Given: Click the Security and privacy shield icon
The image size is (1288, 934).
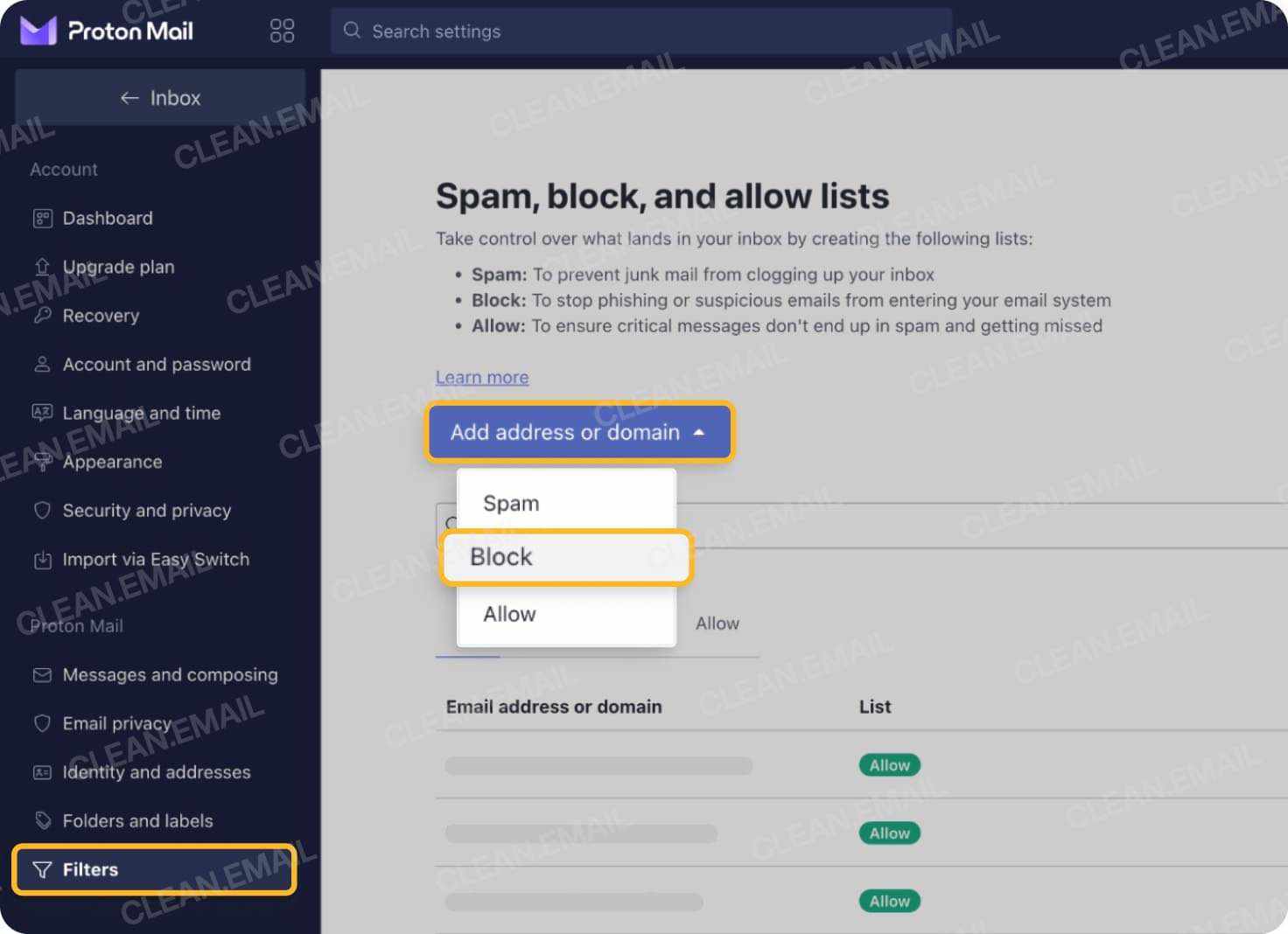Looking at the screenshot, I should [43, 511].
